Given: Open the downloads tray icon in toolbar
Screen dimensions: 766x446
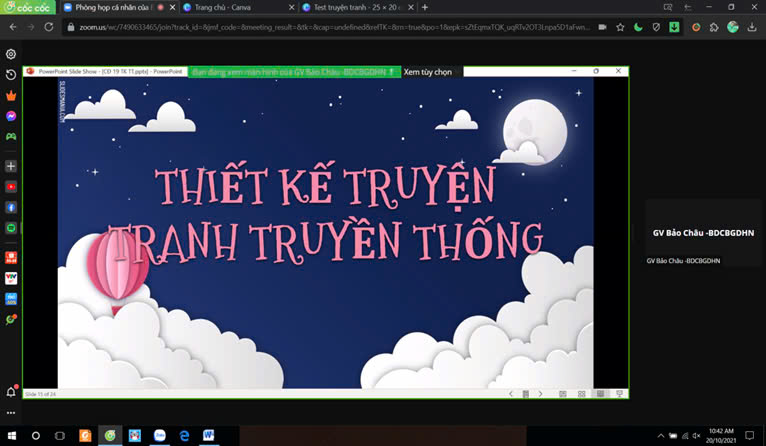Looking at the screenshot, I should pos(752,27).
